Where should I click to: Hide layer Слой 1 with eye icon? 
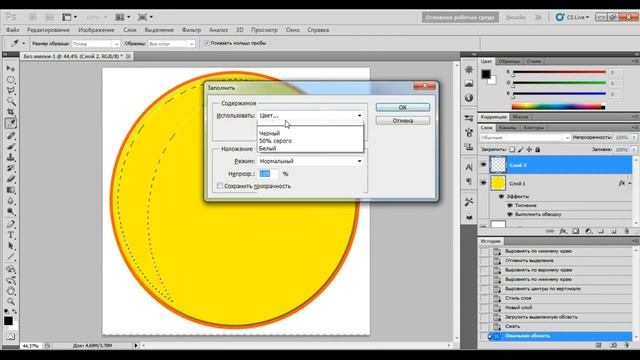[x=484, y=183]
